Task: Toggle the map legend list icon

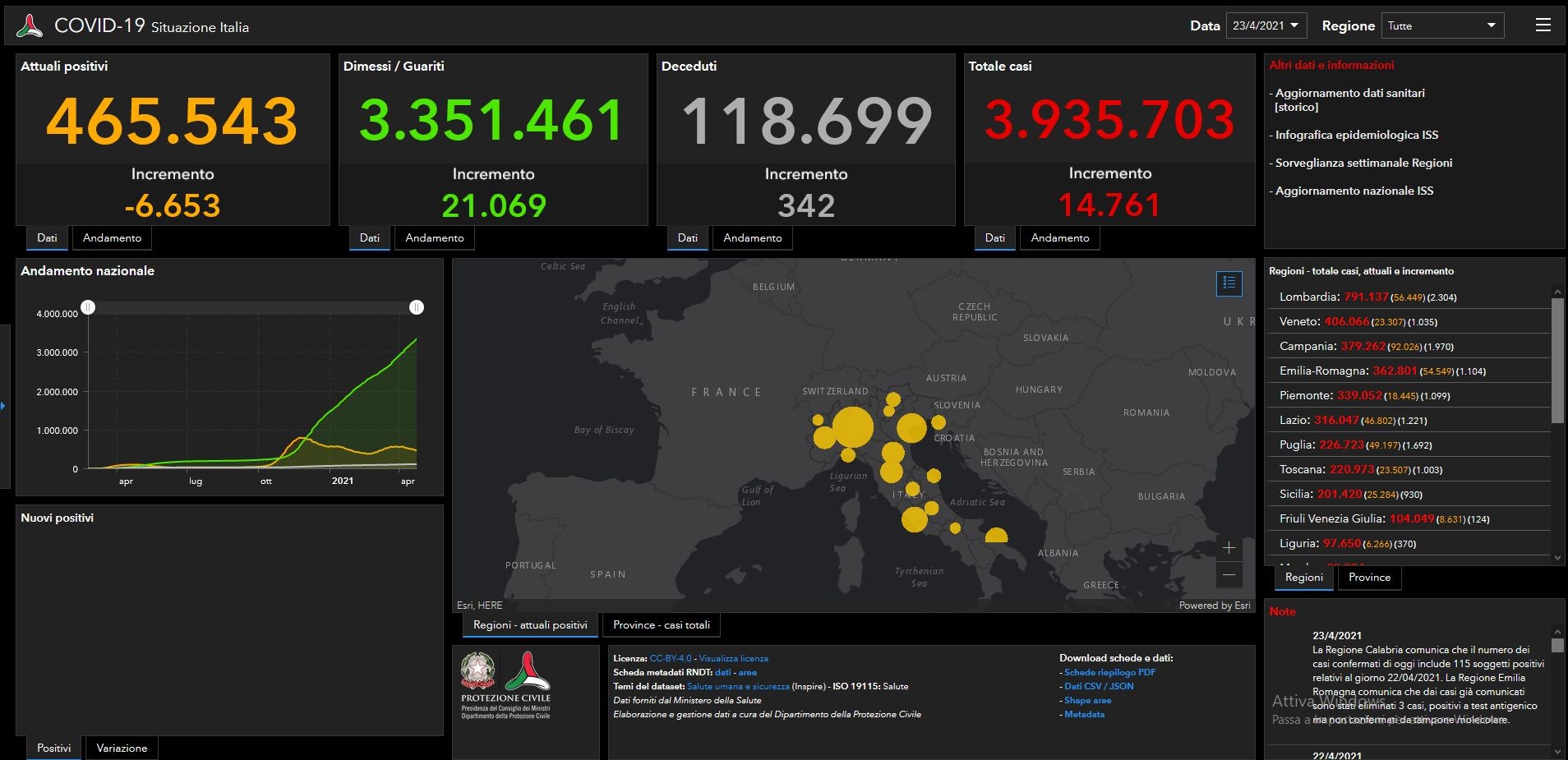Action: click(x=1229, y=283)
